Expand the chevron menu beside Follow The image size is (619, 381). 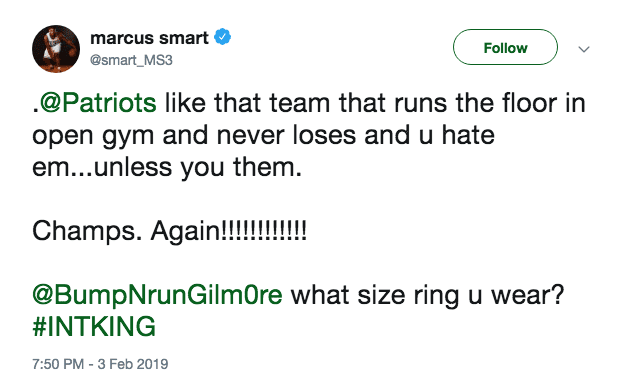[x=584, y=49]
